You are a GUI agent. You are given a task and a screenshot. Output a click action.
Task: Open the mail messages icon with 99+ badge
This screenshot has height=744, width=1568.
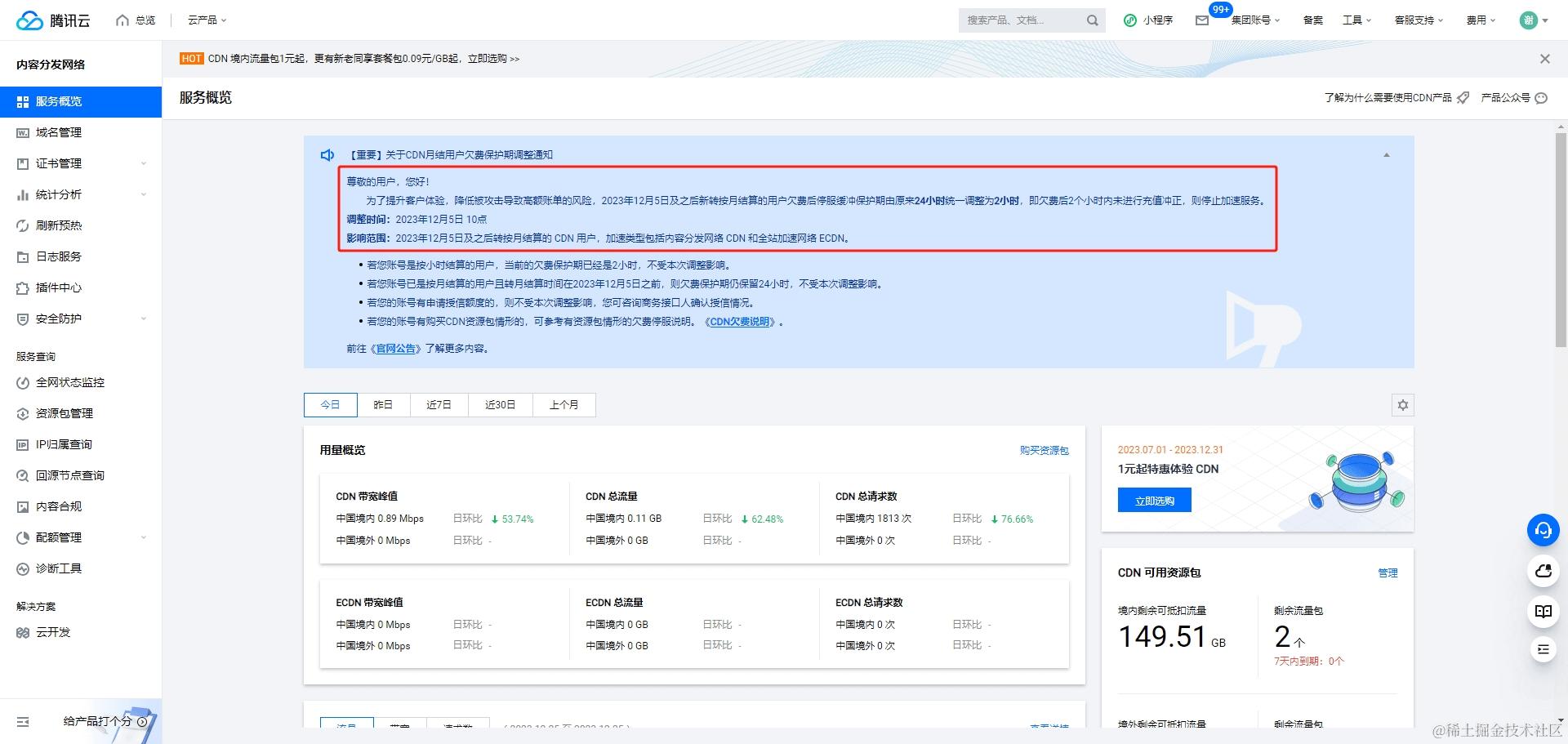click(x=1202, y=20)
